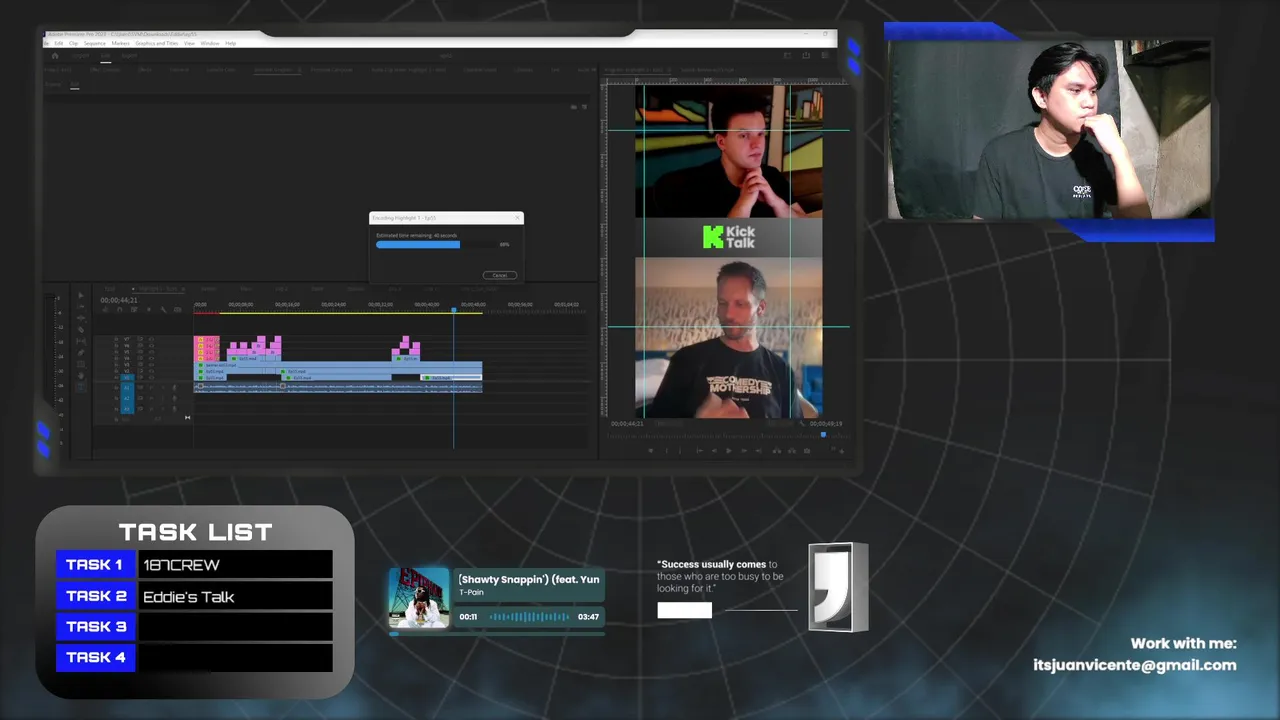The height and width of the screenshot is (720, 1280).
Task: Open timeline display settings wrench
Action: point(163,309)
